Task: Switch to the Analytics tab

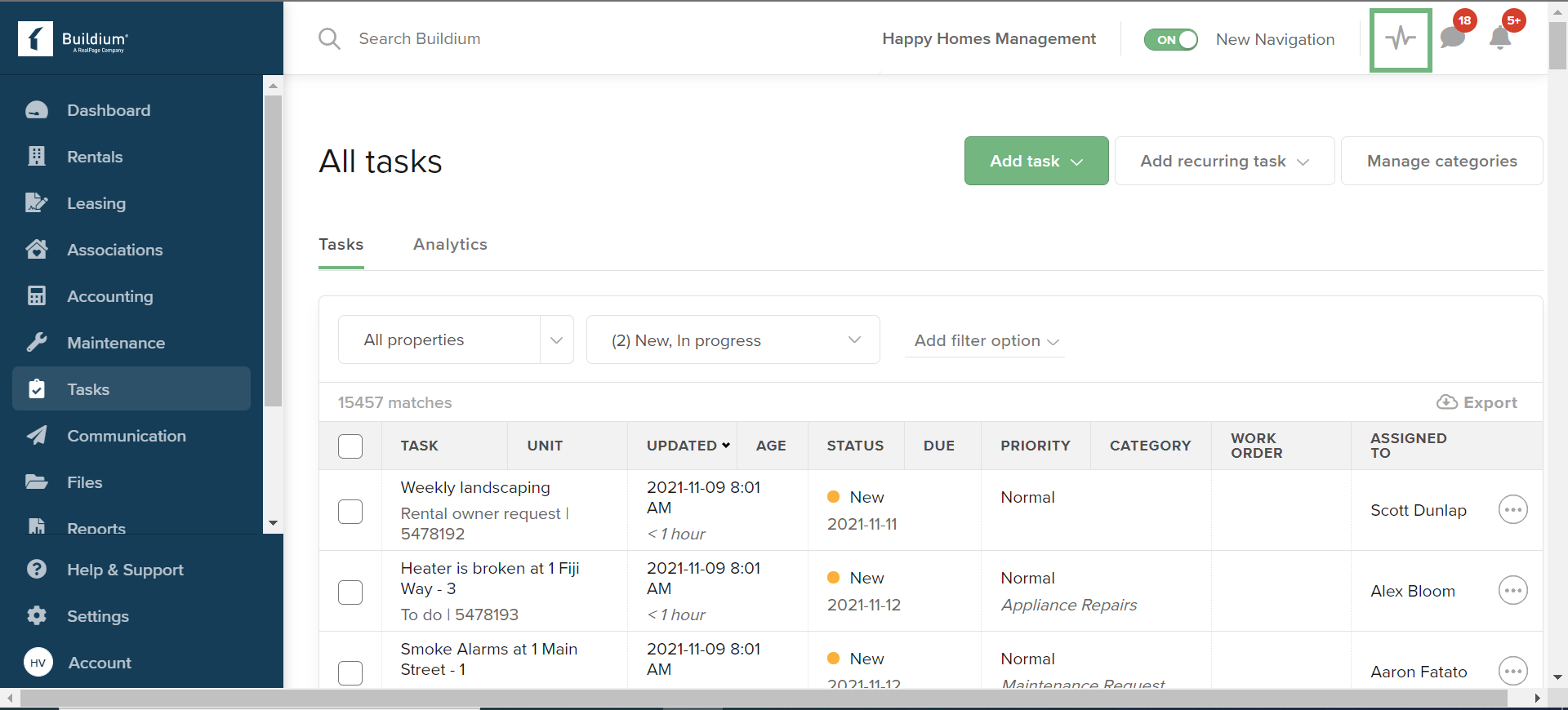Action: coord(450,245)
